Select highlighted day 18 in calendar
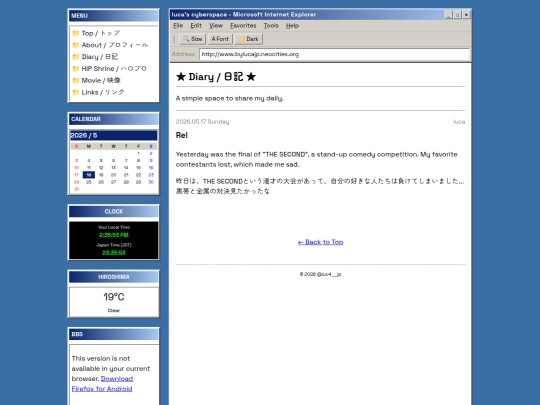The width and height of the screenshot is (540, 405). coord(89,175)
